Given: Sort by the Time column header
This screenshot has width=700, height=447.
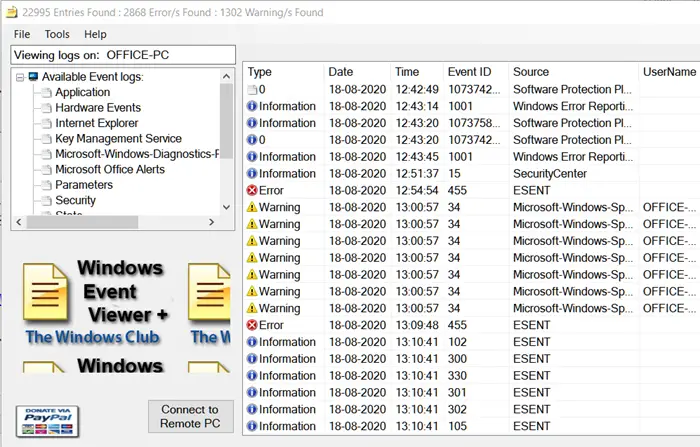Looking at the screenshot, I should tap(407, 72).
